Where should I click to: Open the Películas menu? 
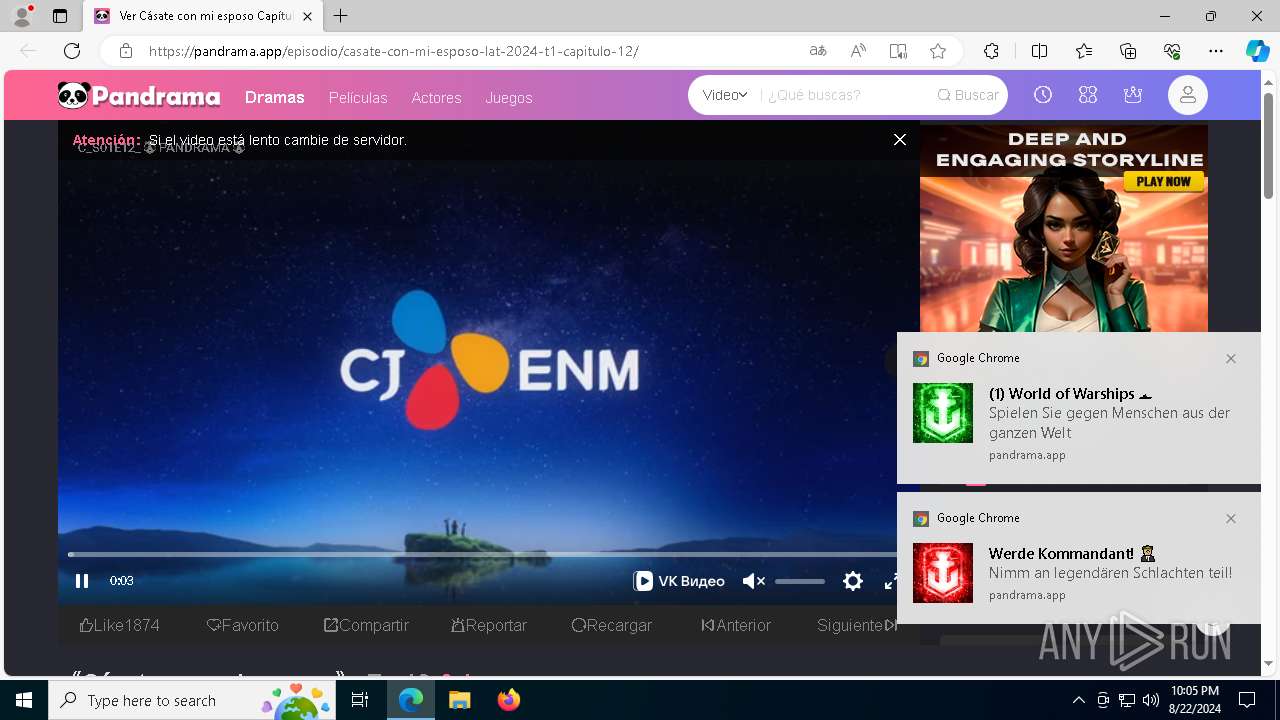[358, 97]
